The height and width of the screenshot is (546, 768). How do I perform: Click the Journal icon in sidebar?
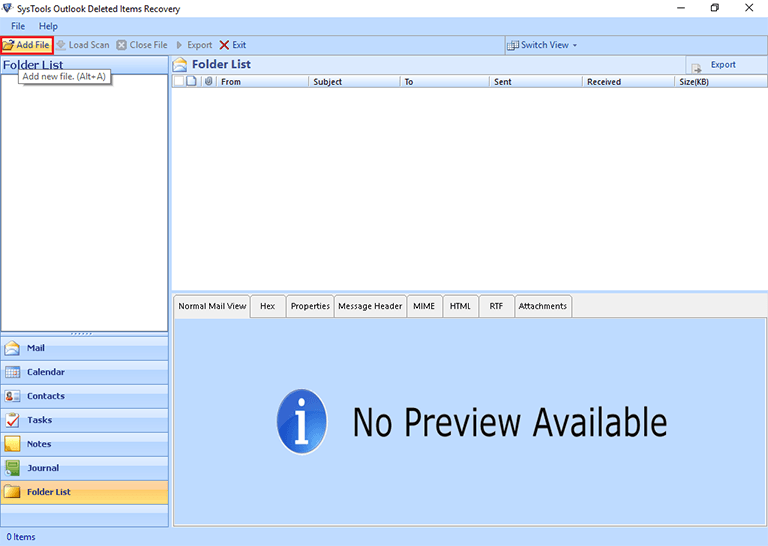tap(12, 468)
